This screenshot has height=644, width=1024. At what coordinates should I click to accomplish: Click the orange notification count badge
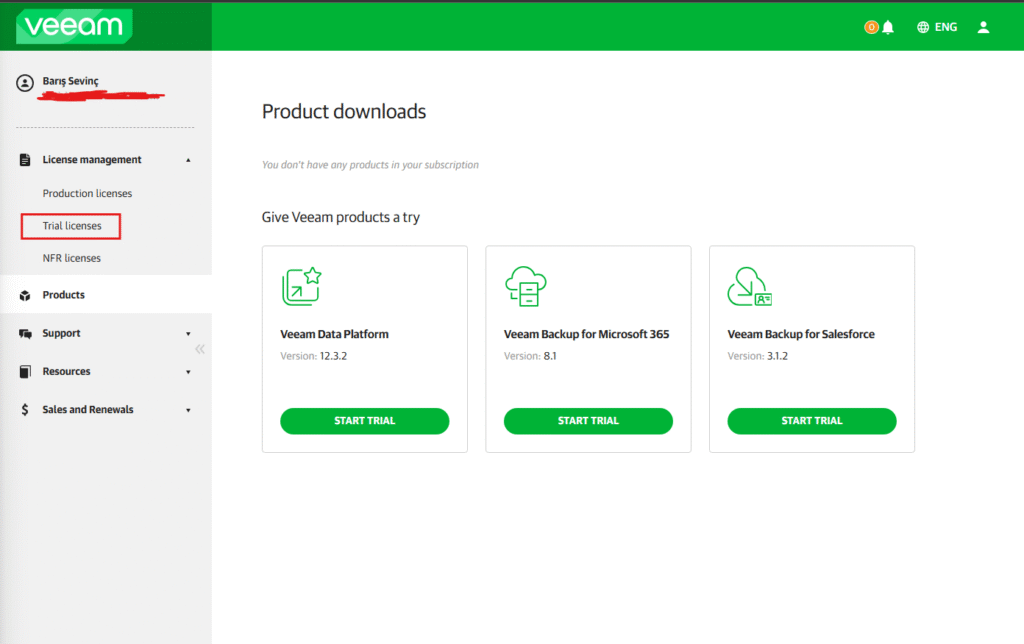[x=871, y=27]
